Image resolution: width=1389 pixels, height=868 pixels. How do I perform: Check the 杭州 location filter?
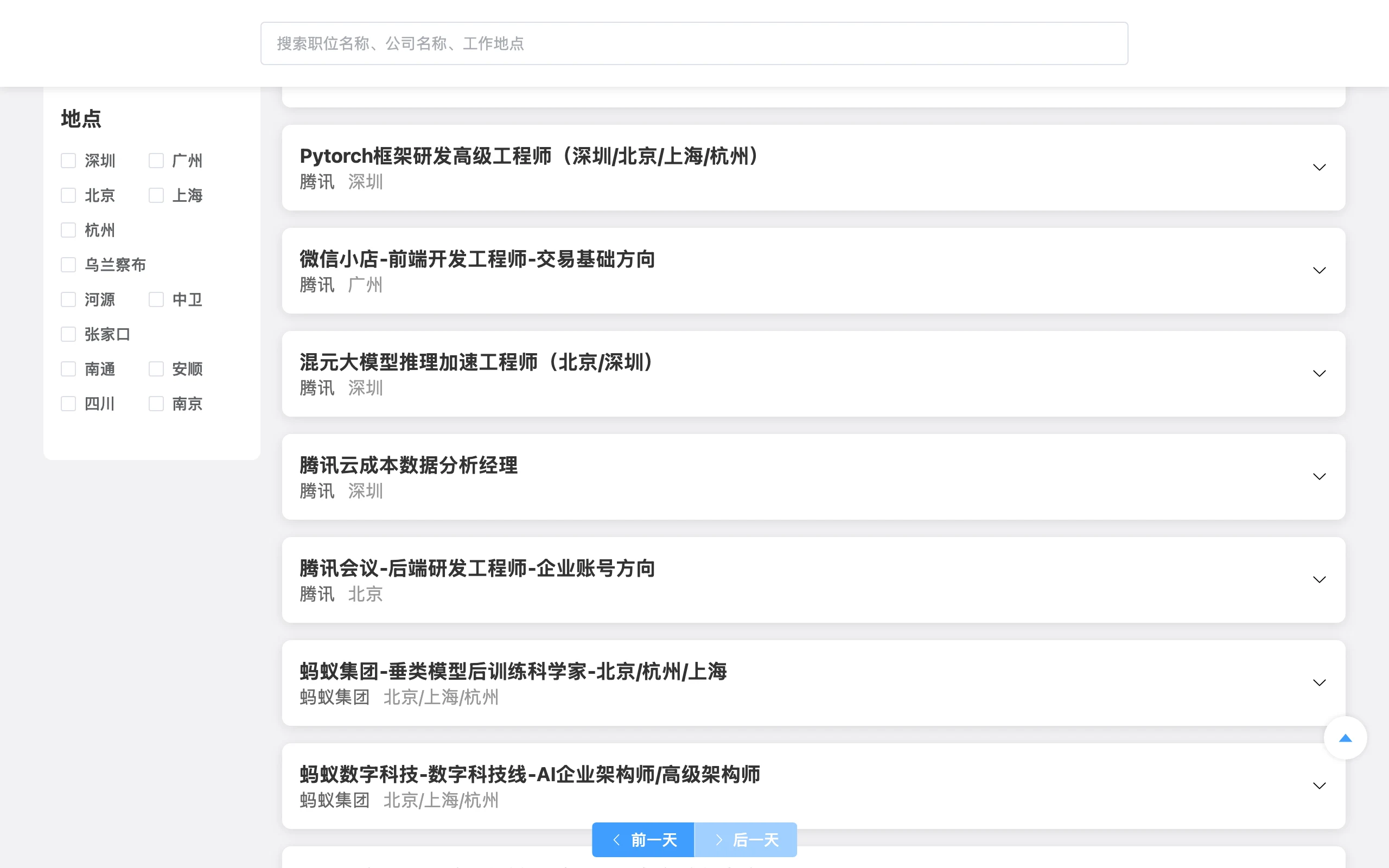[x=68, y=230]
